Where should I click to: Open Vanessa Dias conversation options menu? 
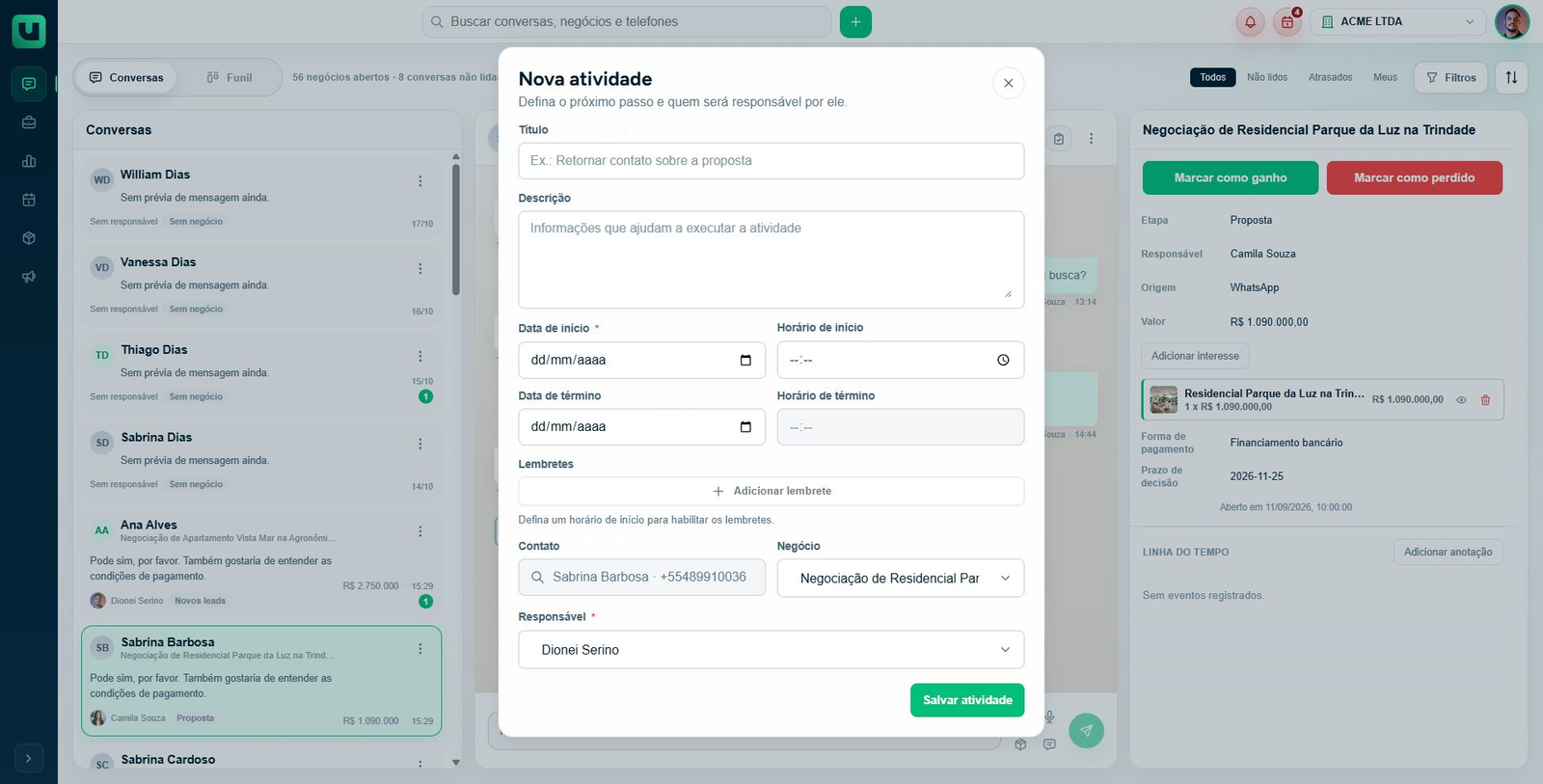point(420,269)
